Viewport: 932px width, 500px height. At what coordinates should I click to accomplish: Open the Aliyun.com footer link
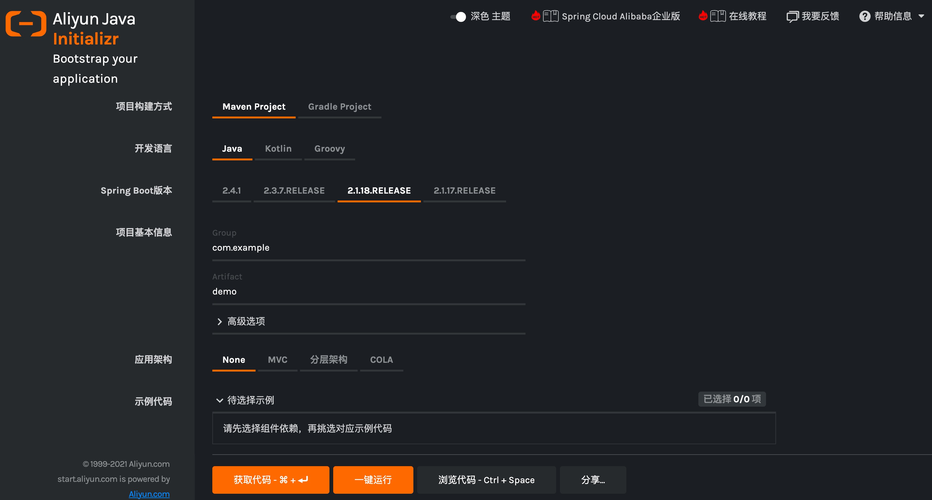pos(149,494)
